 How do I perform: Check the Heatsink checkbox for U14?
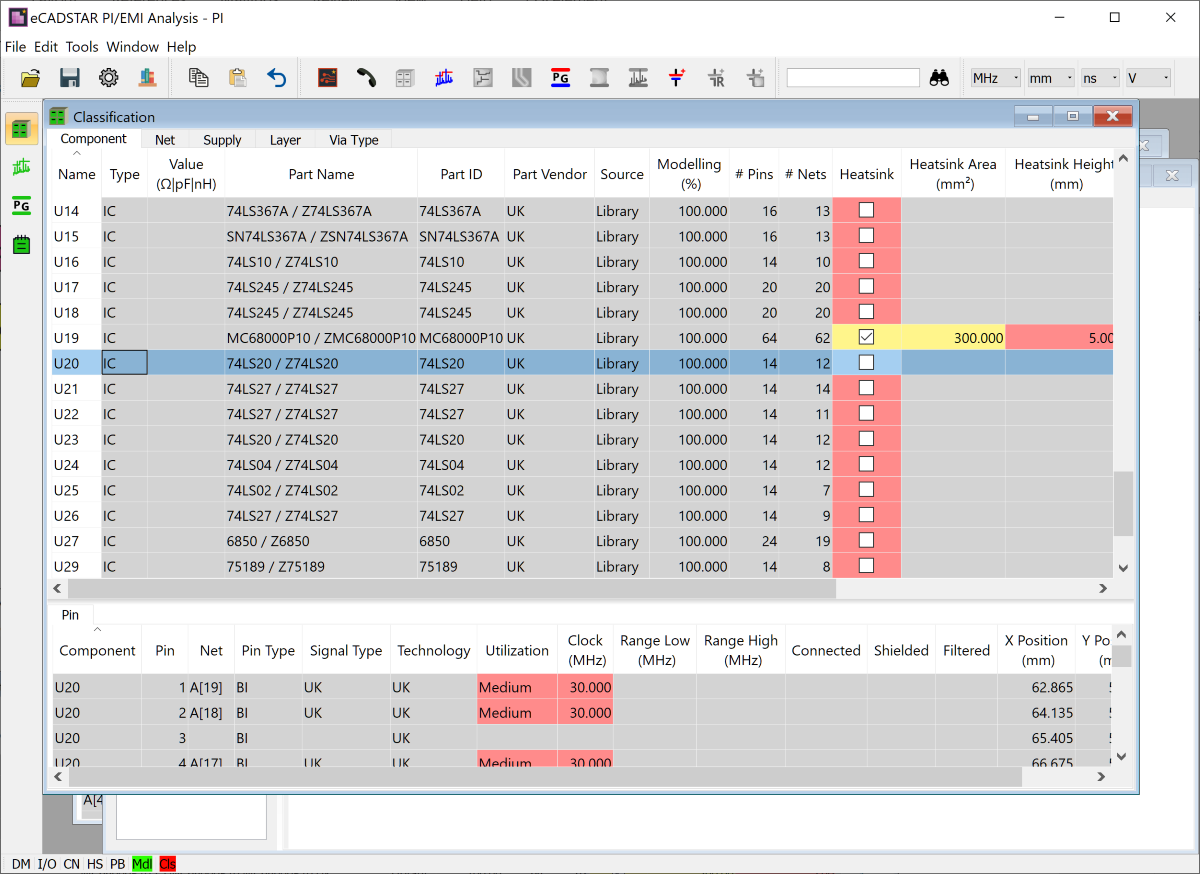click(867, 211)
